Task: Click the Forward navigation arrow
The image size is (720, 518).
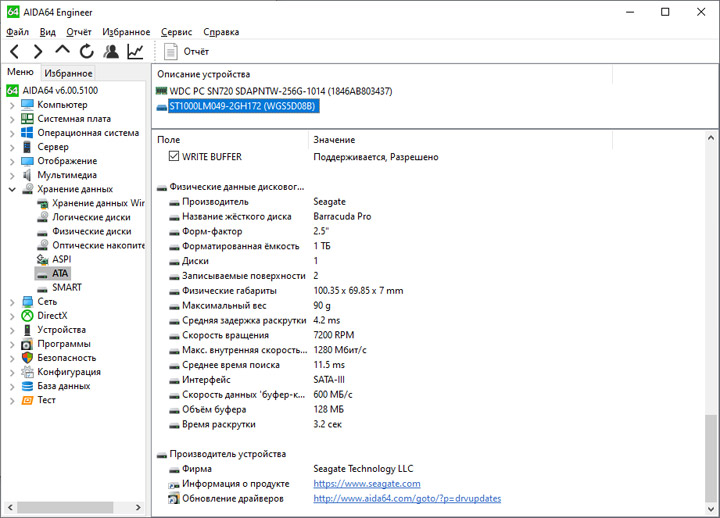Action: click(38, 51)
